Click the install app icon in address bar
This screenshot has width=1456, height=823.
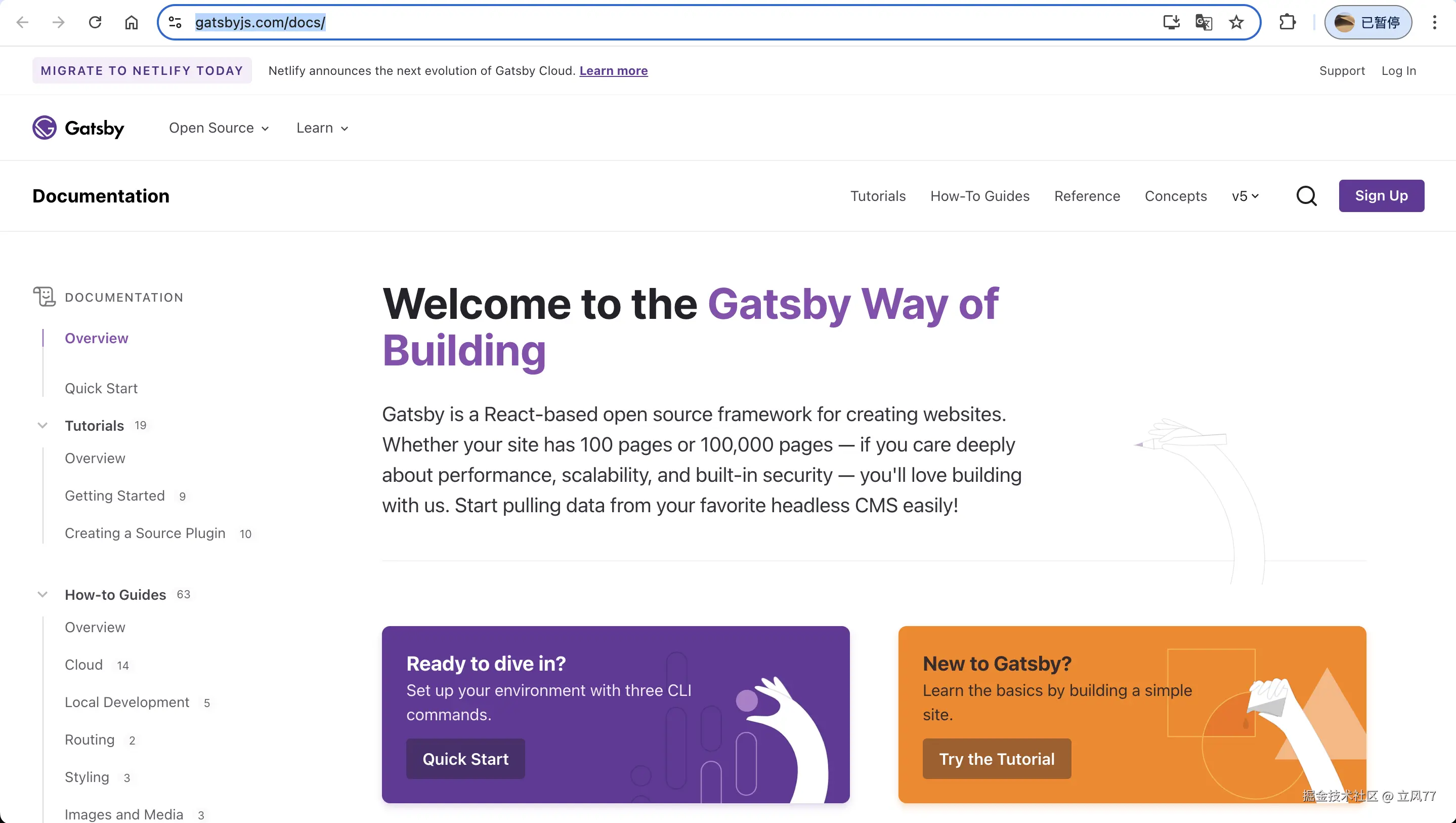[1171, 23]
